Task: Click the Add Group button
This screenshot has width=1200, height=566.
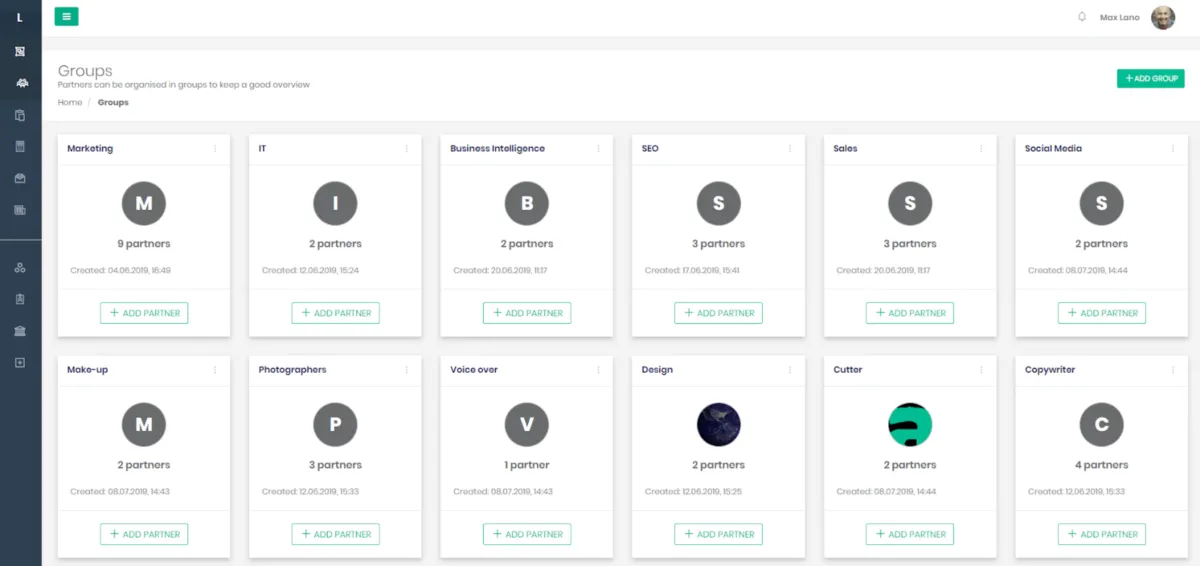Action: coord(1150,78)
